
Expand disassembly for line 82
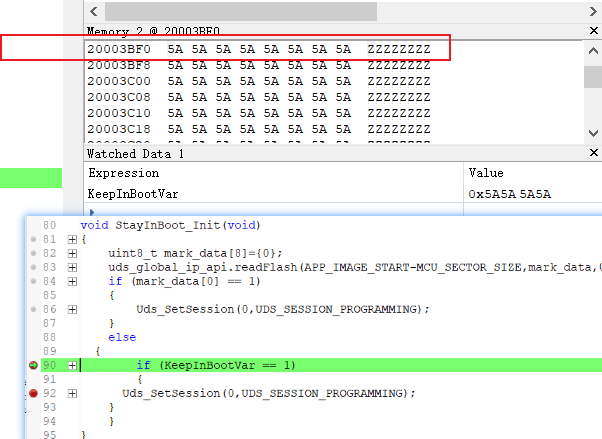pyautogui.click(x=72, y=253)
